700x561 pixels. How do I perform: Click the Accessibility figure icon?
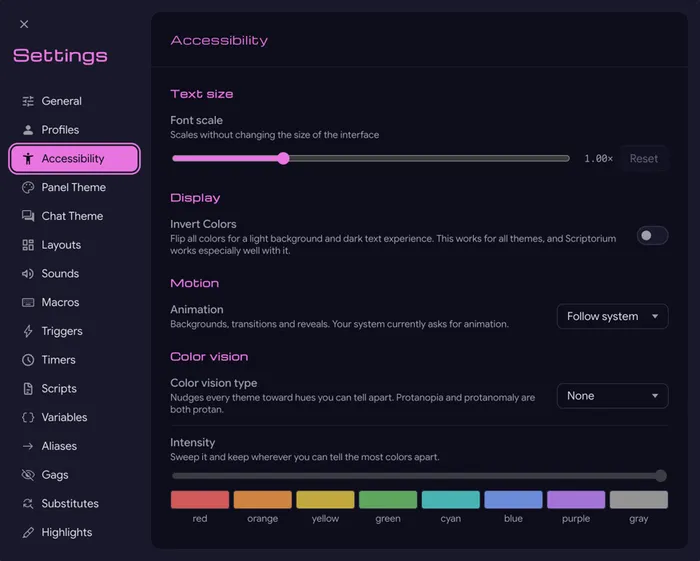tap(28, 158)
